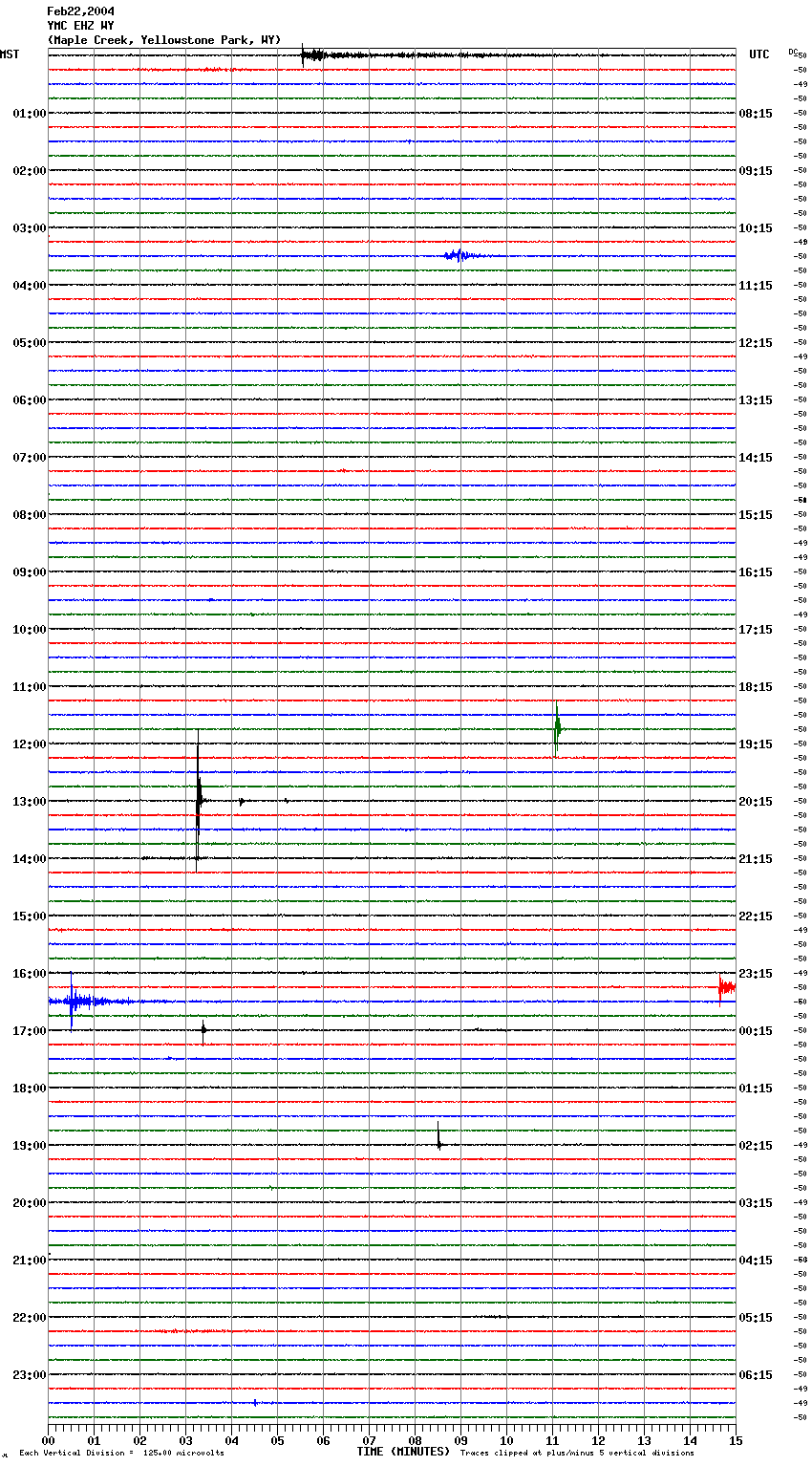Click the MST time zone label
Viewport: 812px width, 1466px height.
point(10,54)
